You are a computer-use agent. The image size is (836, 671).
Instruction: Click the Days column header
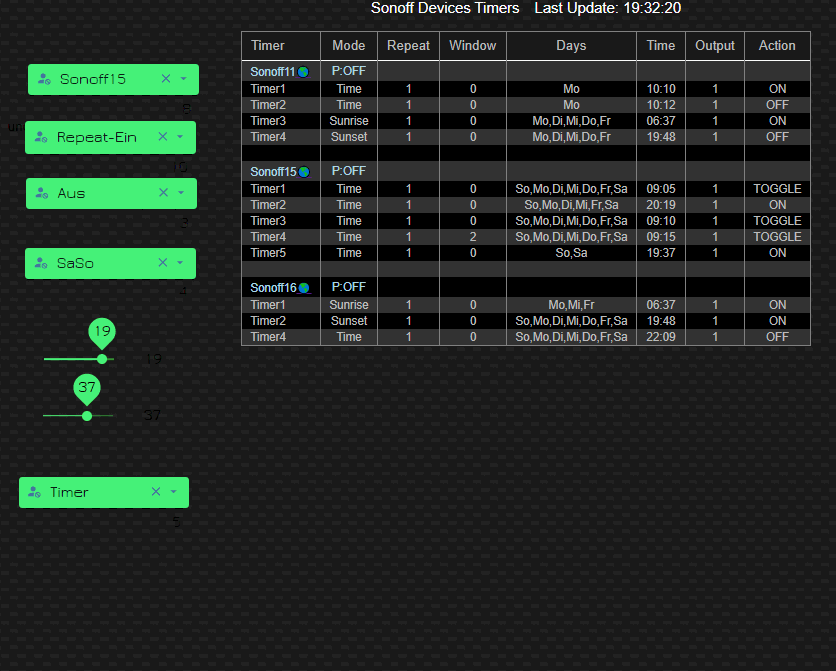click(x=571, y=46)
